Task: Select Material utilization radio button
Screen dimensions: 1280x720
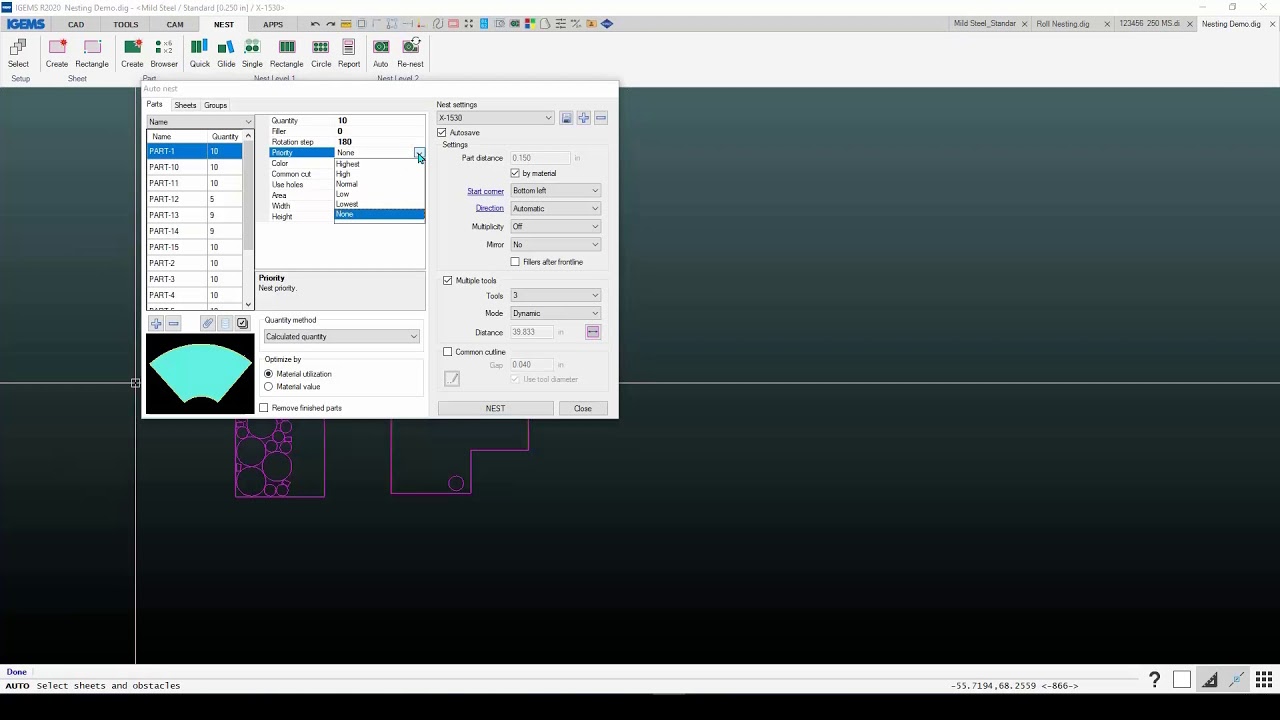Action: [x=268, y=374]
